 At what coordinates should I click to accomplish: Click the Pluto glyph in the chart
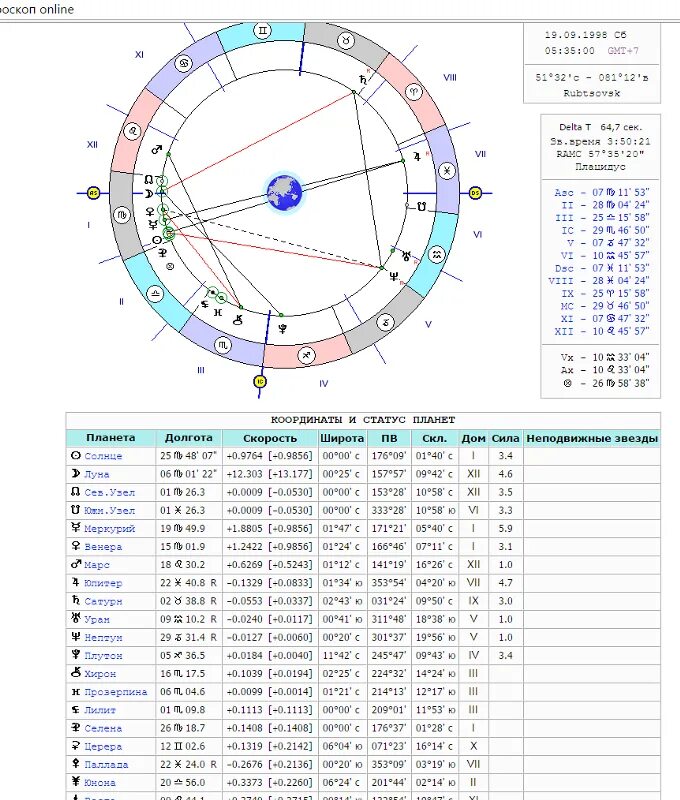point(283,329)
